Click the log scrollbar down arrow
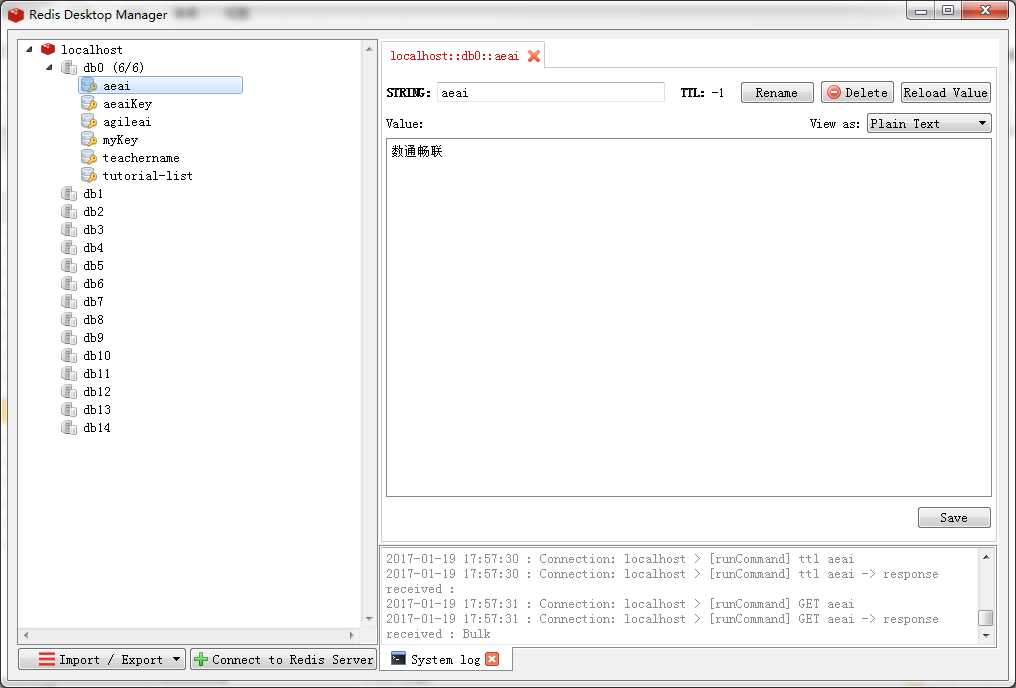The width and height of the screenshot is (1016, 688). click(x=986, y=636)
